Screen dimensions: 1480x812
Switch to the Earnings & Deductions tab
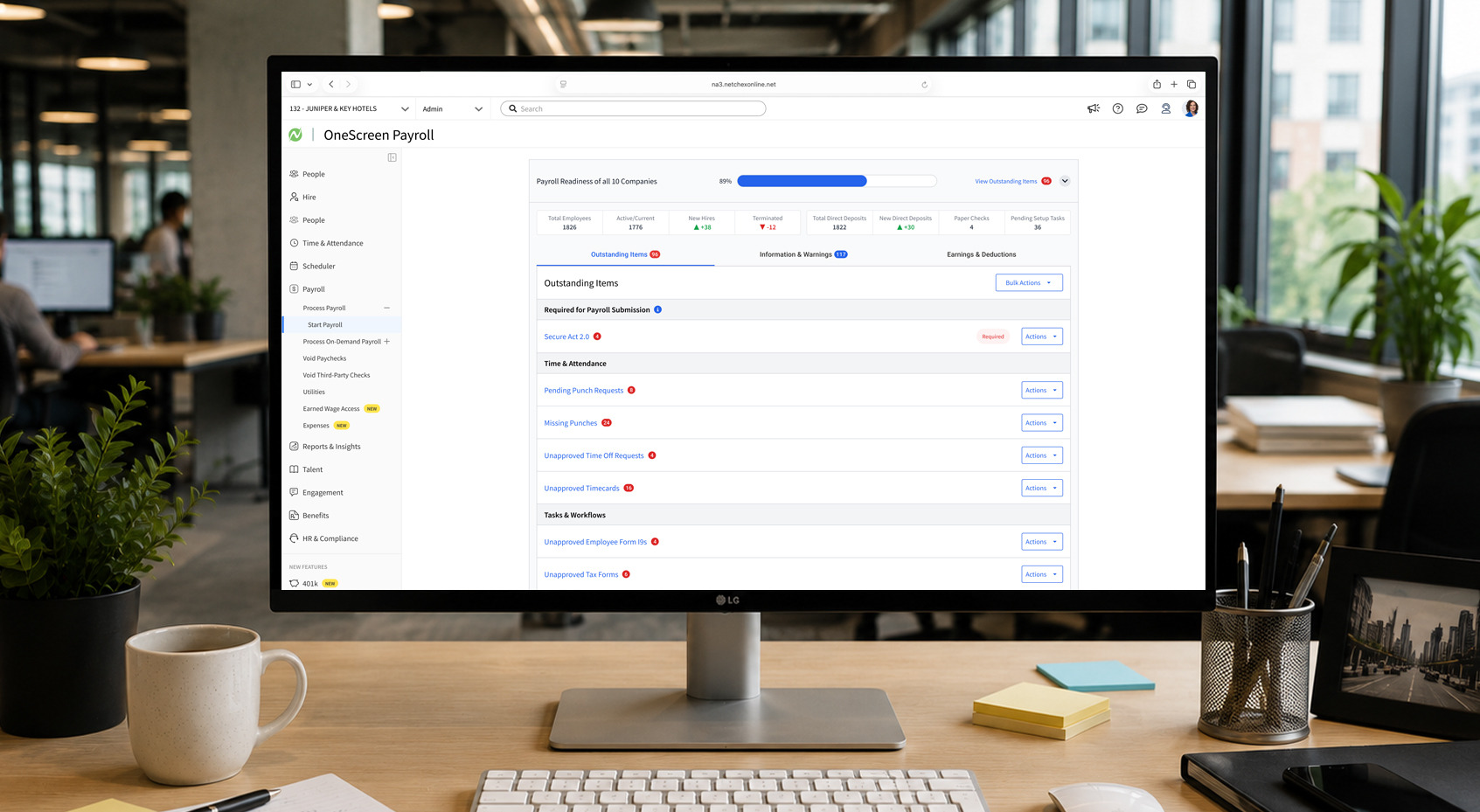982,254
